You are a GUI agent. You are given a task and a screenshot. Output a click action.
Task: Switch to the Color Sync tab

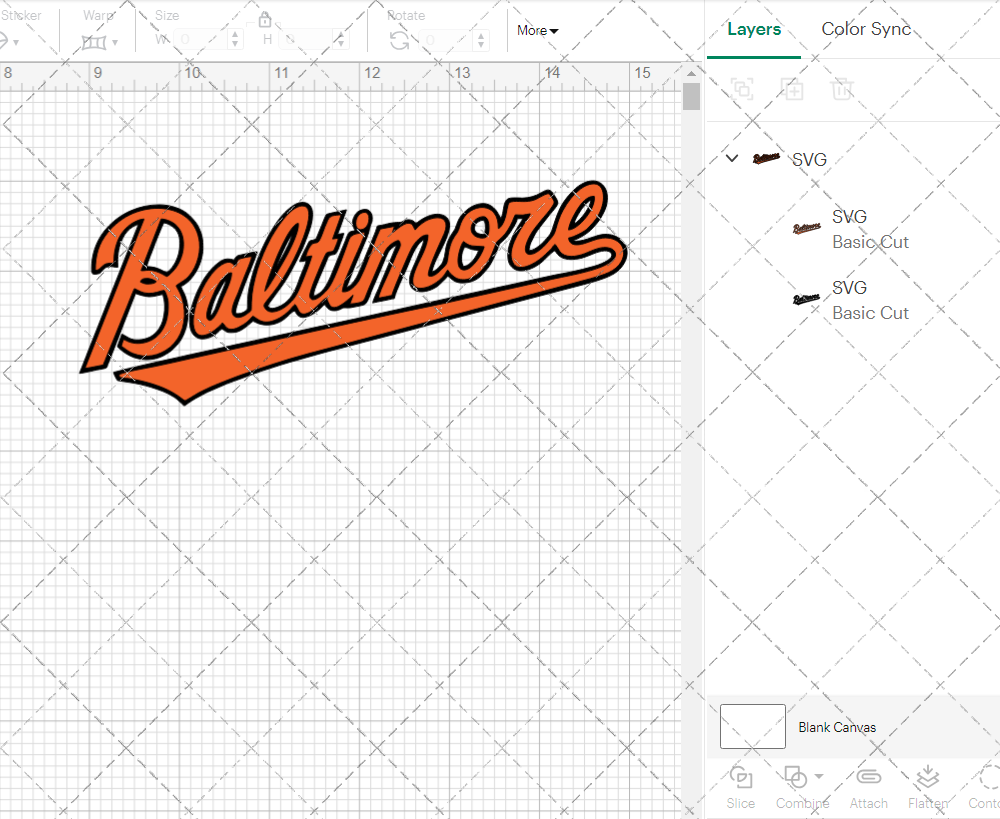(866, 29)
